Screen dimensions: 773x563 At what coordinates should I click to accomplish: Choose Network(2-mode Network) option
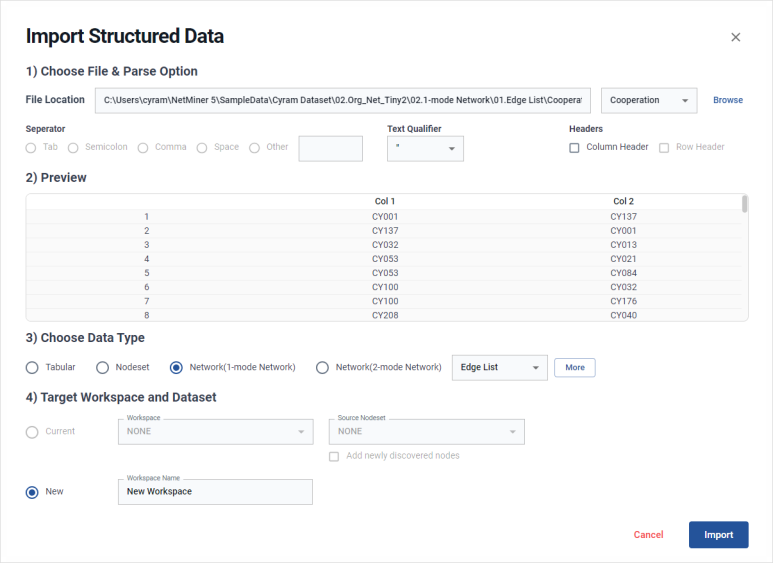322,367
